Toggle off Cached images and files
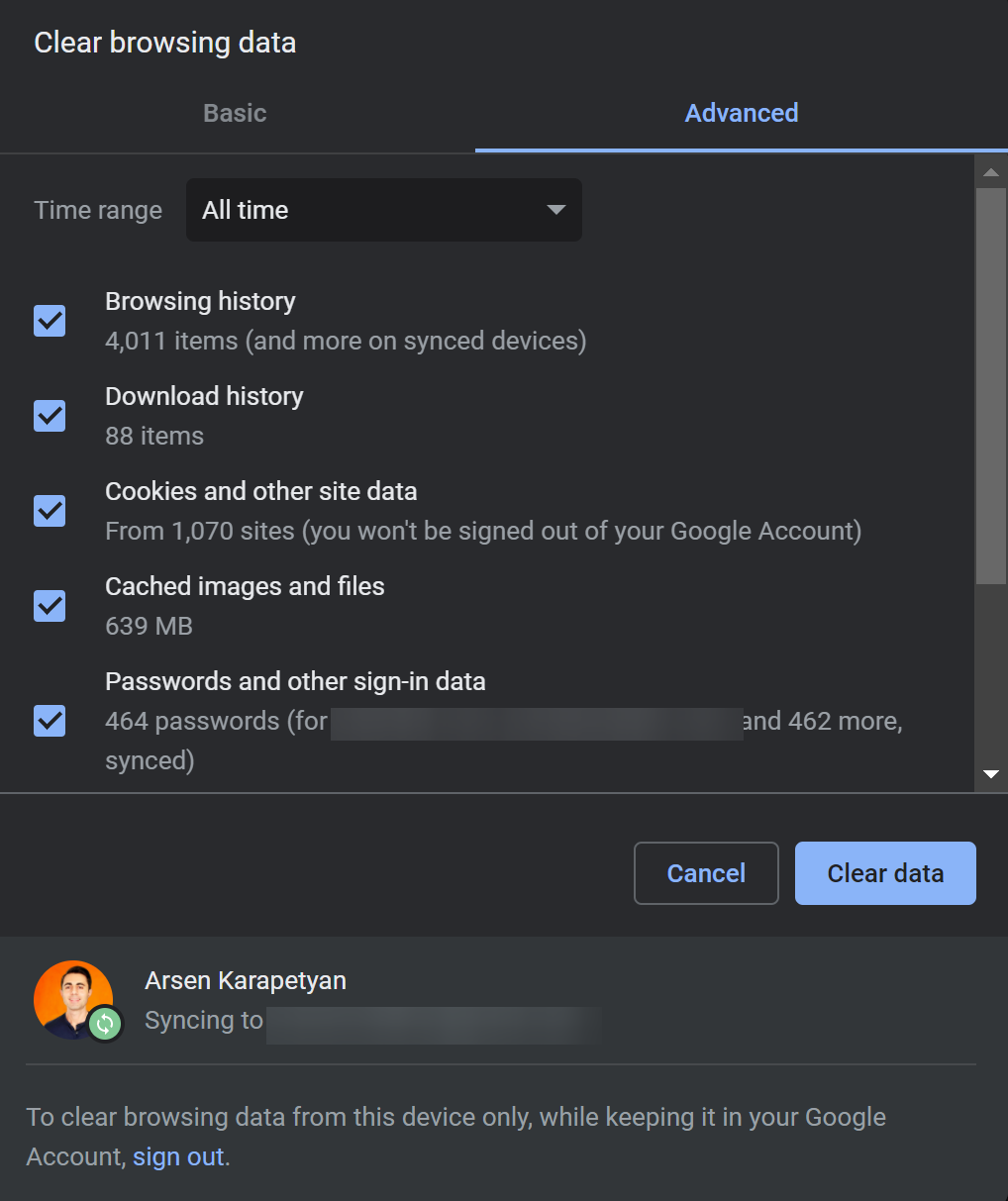 tap(49, 606)
